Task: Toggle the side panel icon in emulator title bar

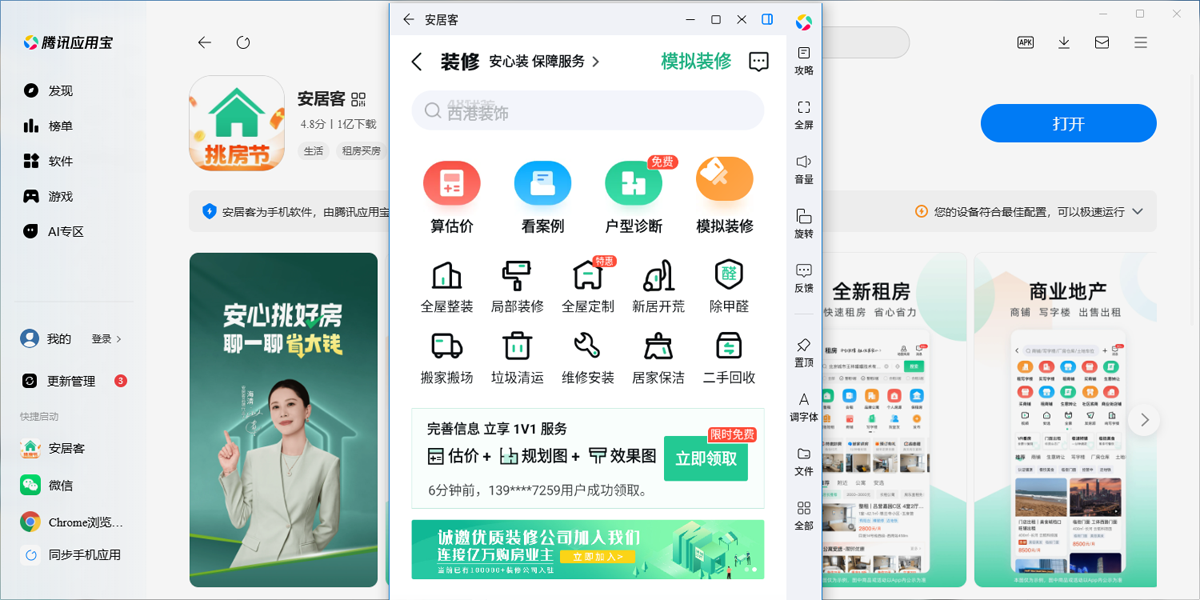Action: 767,19
